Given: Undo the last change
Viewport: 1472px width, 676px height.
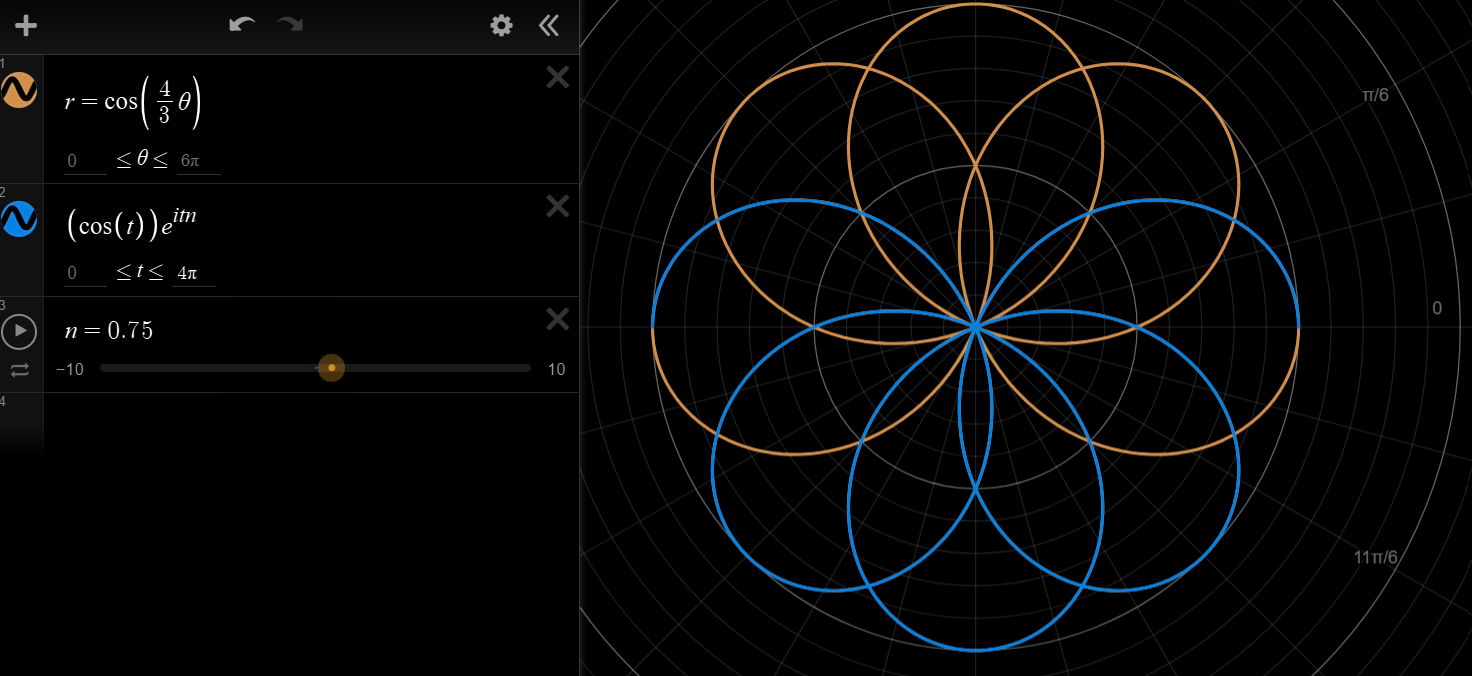Looking at the screenshot, I should [x=242, y=24].
